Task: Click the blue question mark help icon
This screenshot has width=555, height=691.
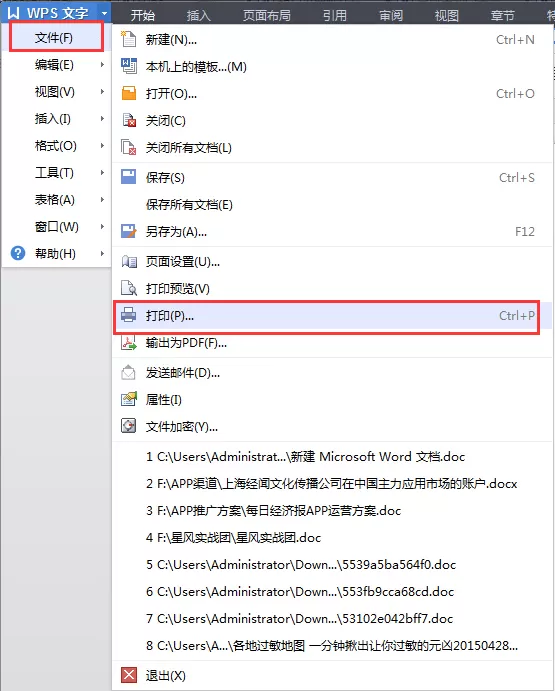Action: pyautogui.click(x=18, y=253)
